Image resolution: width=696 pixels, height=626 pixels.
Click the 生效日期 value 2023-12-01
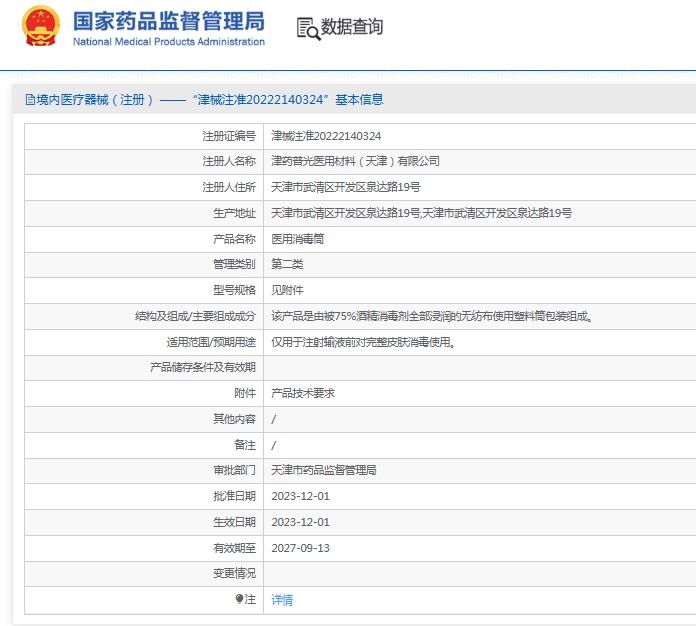tap(301, 522)
